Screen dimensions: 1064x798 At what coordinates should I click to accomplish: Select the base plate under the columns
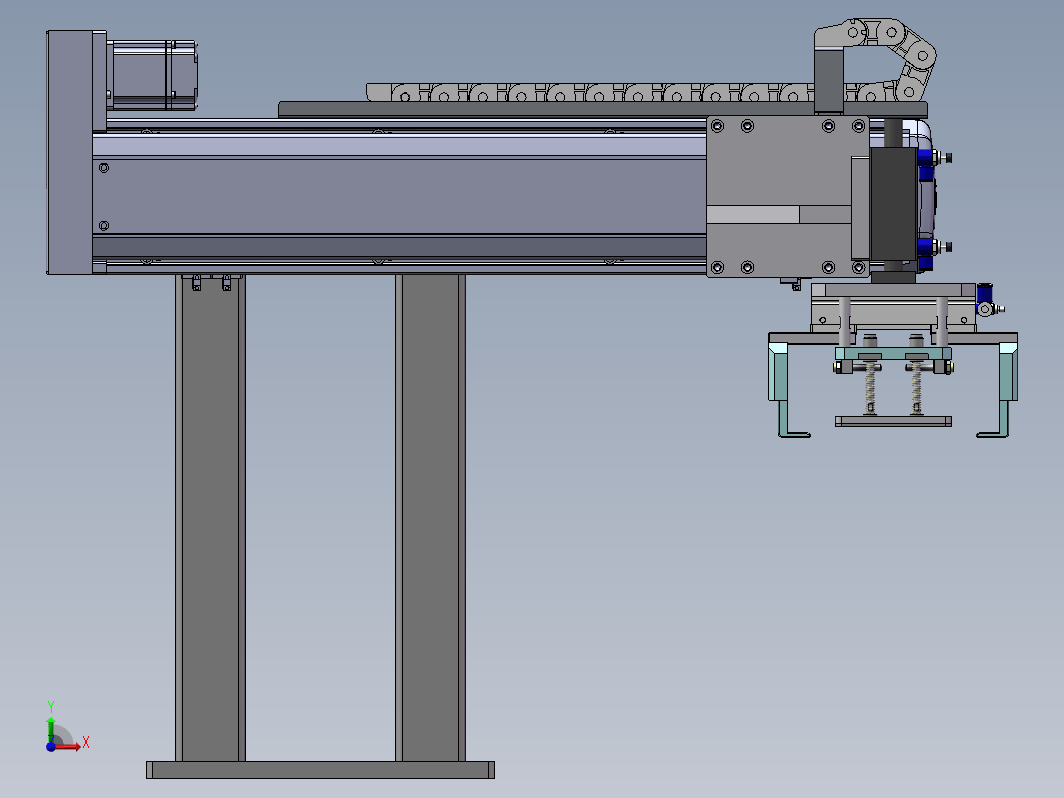point(320,770)
